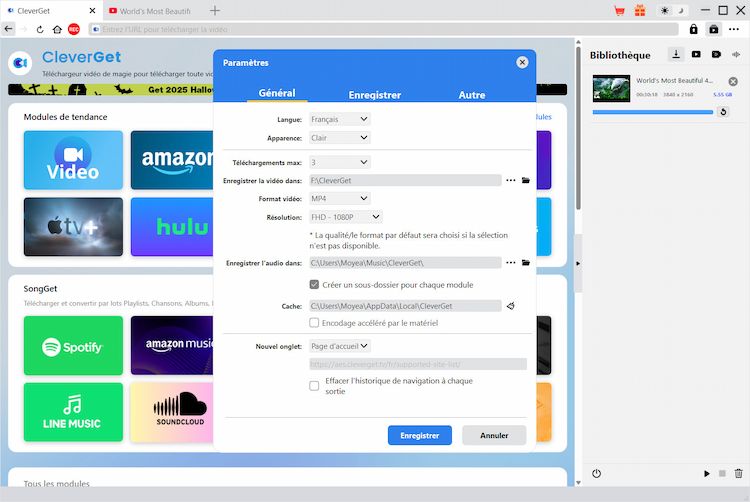750x502 pixels.
Task: Open the Autre settings tab
Action: point(472,95)
